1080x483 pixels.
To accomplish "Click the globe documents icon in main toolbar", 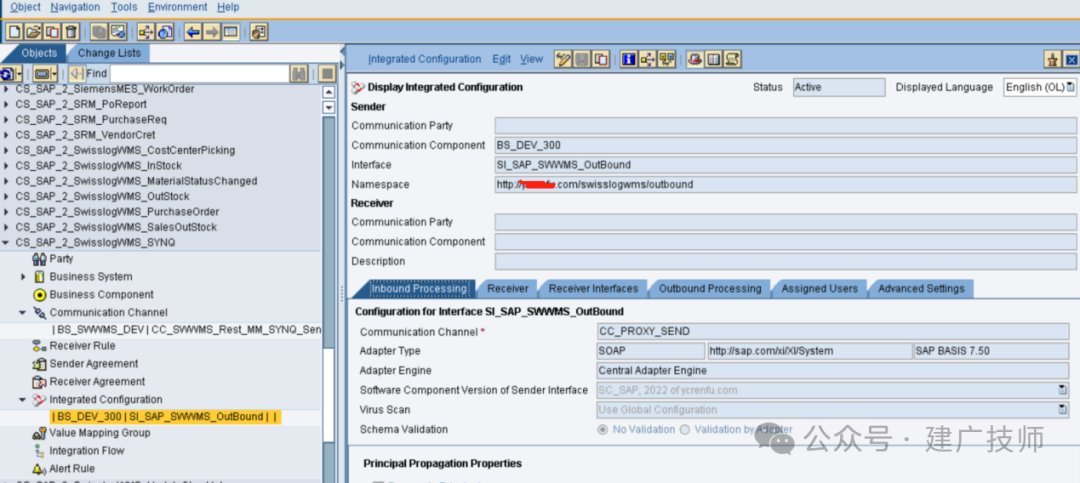I will (x=165, y=32).
